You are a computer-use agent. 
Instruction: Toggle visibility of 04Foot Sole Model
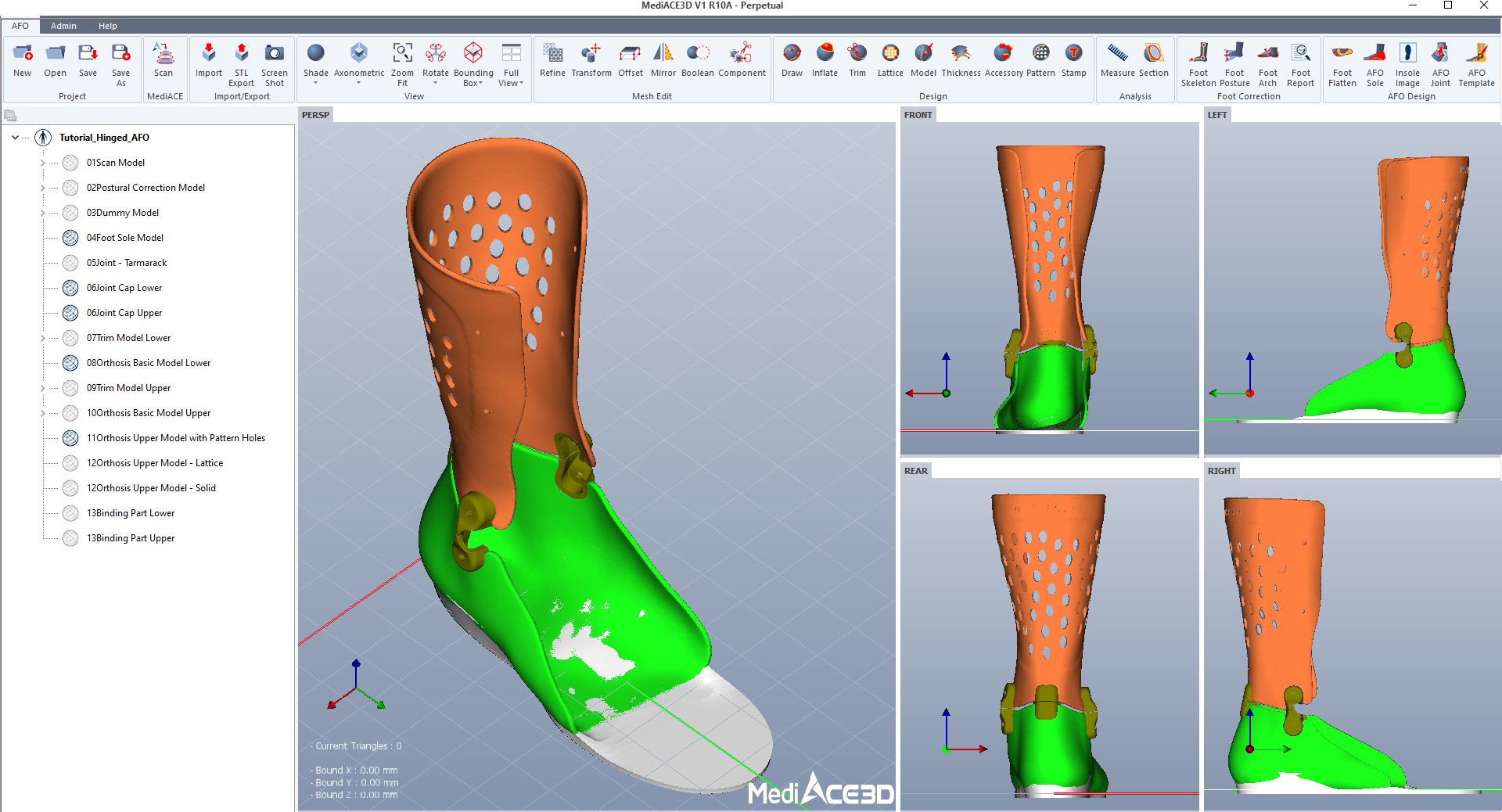coord(70,238)
